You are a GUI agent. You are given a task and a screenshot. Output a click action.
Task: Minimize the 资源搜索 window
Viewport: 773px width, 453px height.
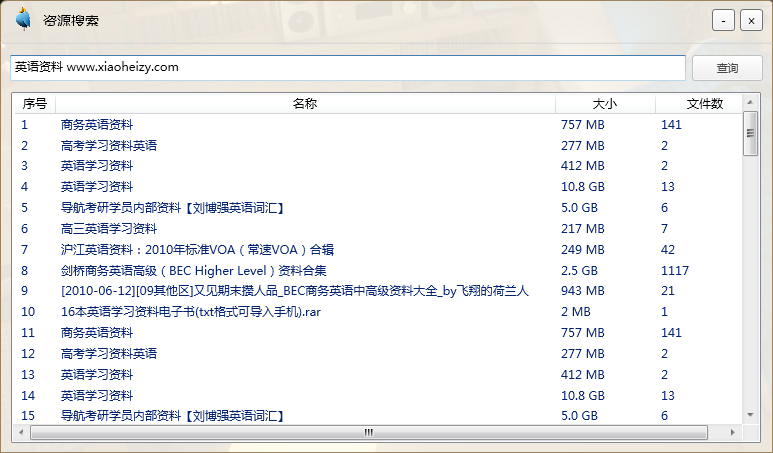[723, 20]
